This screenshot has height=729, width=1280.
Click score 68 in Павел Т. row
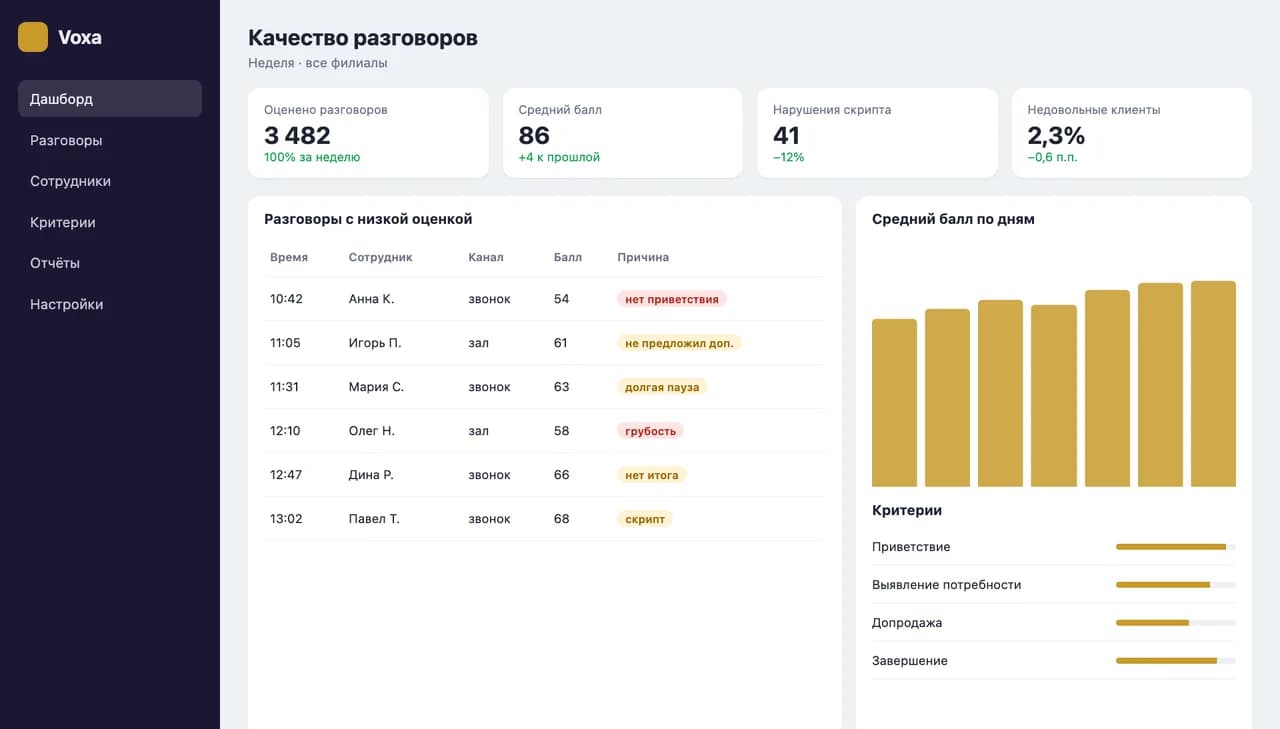[561, 519]
